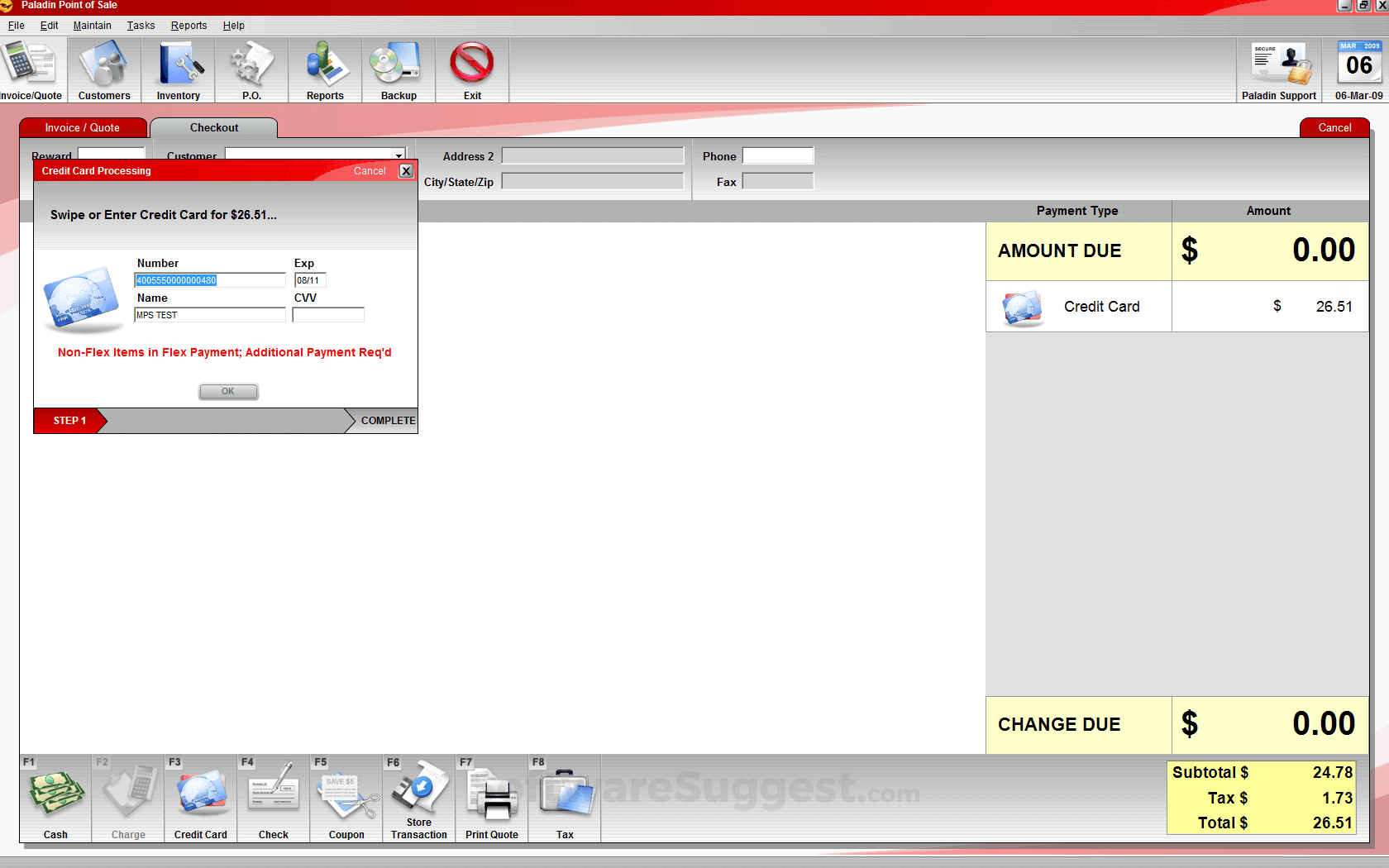Viewport: 1389px width, 868px height.
Task: Open the Tasks menu
Action: (140, 26)
